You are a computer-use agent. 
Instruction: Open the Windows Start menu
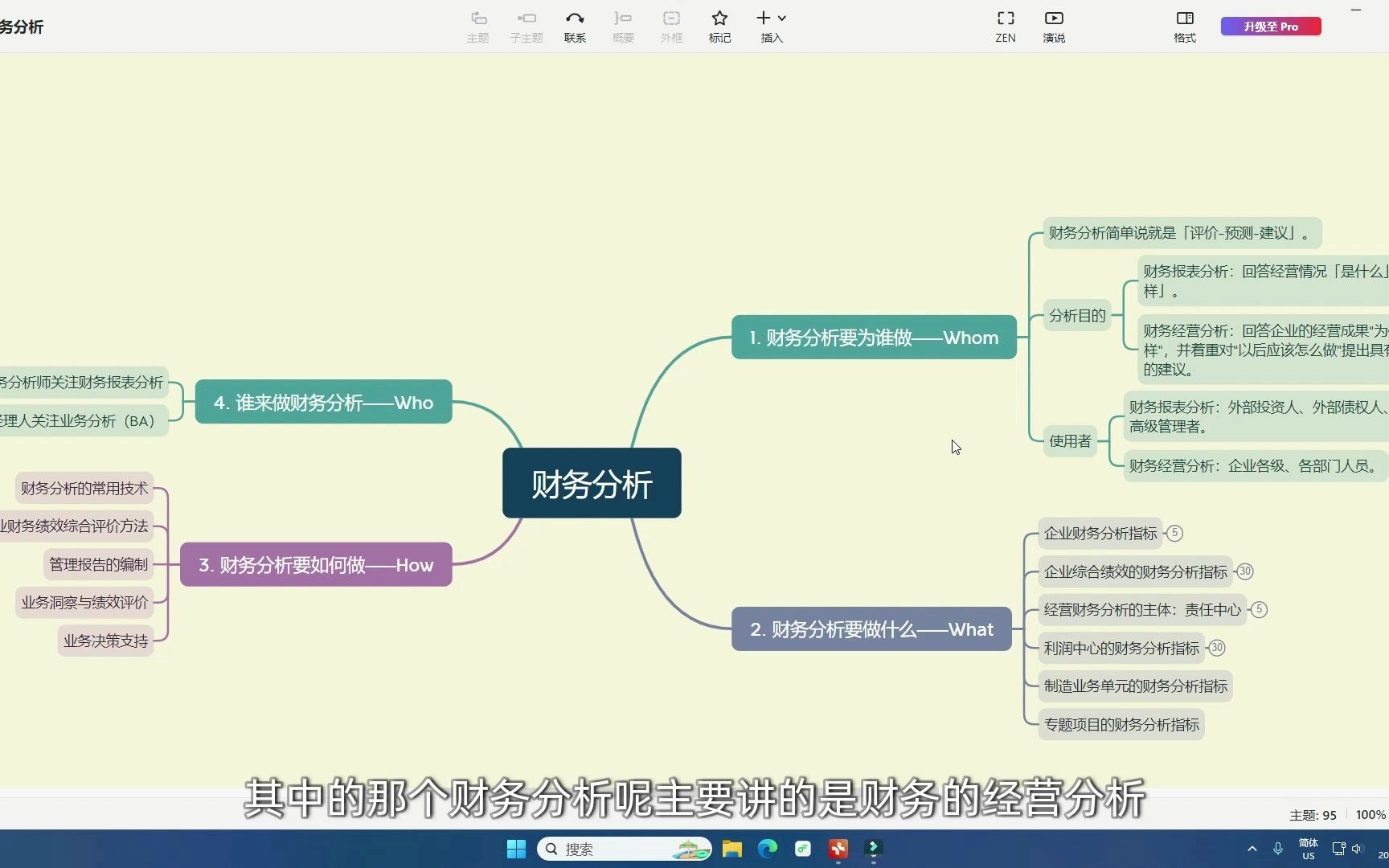coord(515,849)
